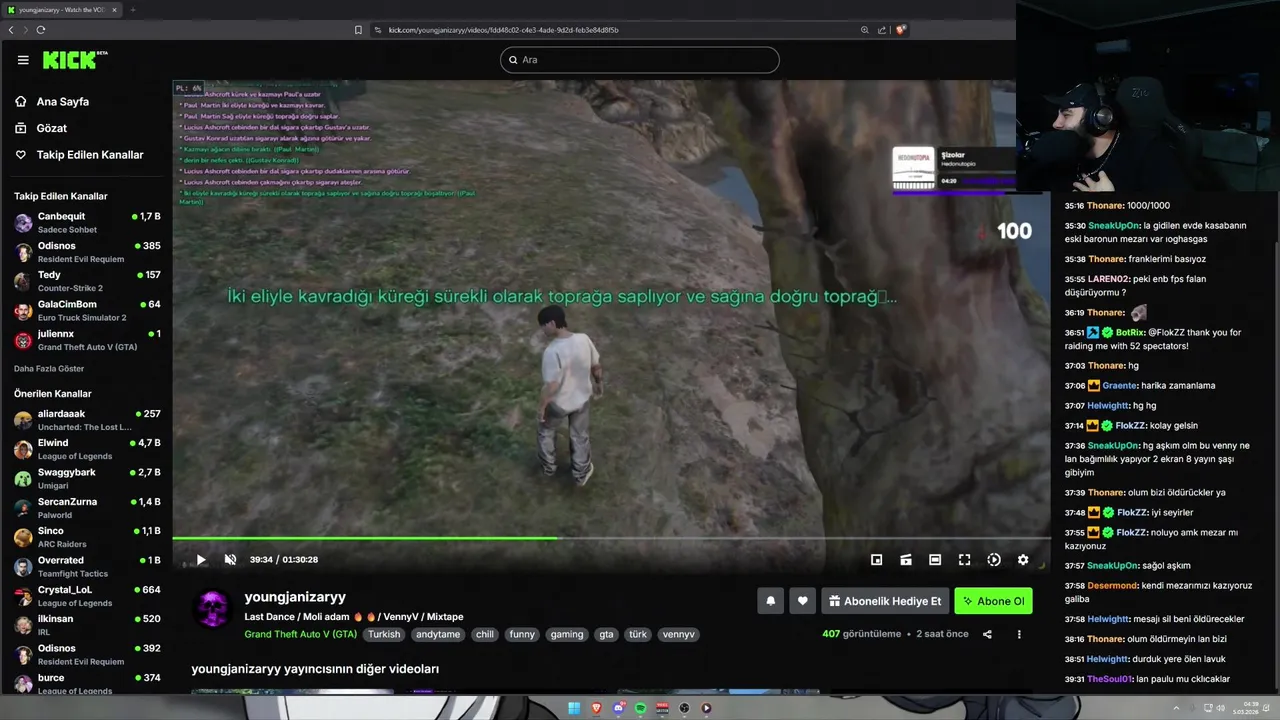Go to Ana Sayfa in sidebar
The image size is (1280, 720).
[52, 101]
